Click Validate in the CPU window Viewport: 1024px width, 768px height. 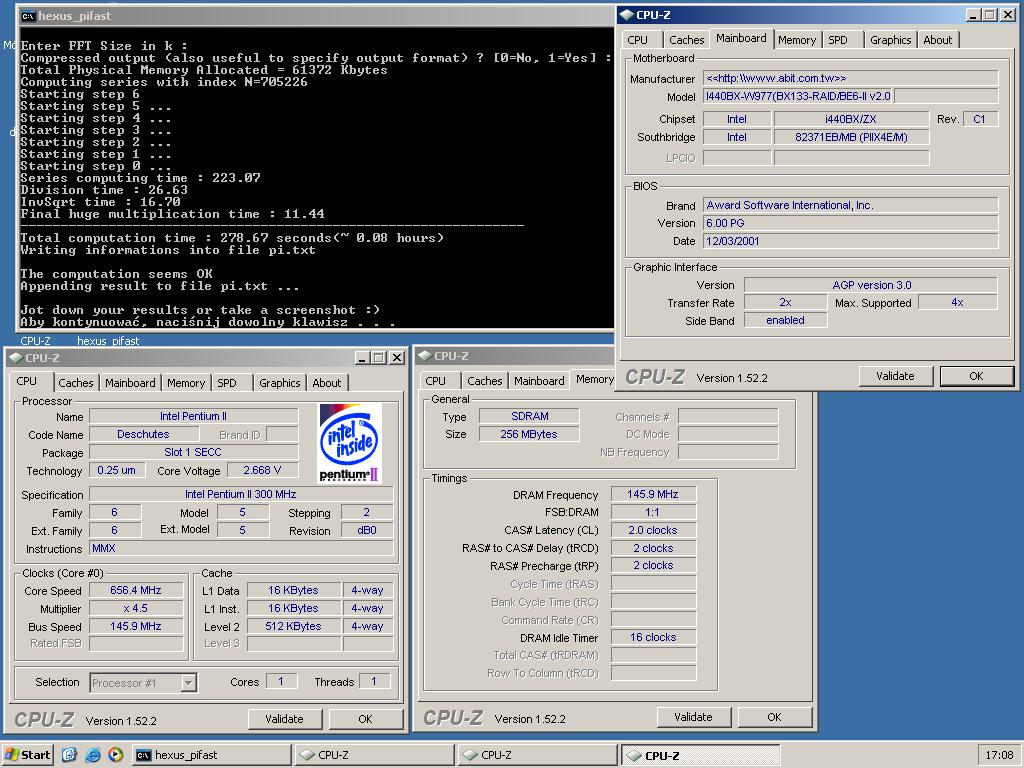(285, 719)
